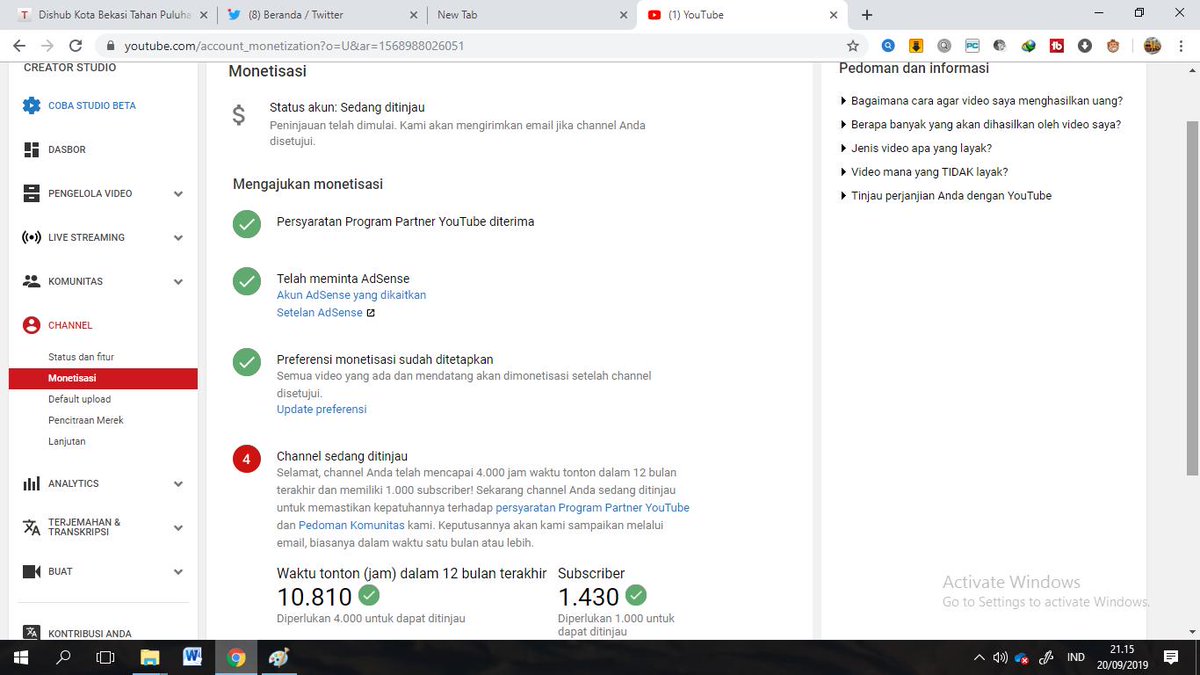Screen dimensions: 1200x675
Task: Open the Chrome three-dot menu
Action: coord(1180,46)
